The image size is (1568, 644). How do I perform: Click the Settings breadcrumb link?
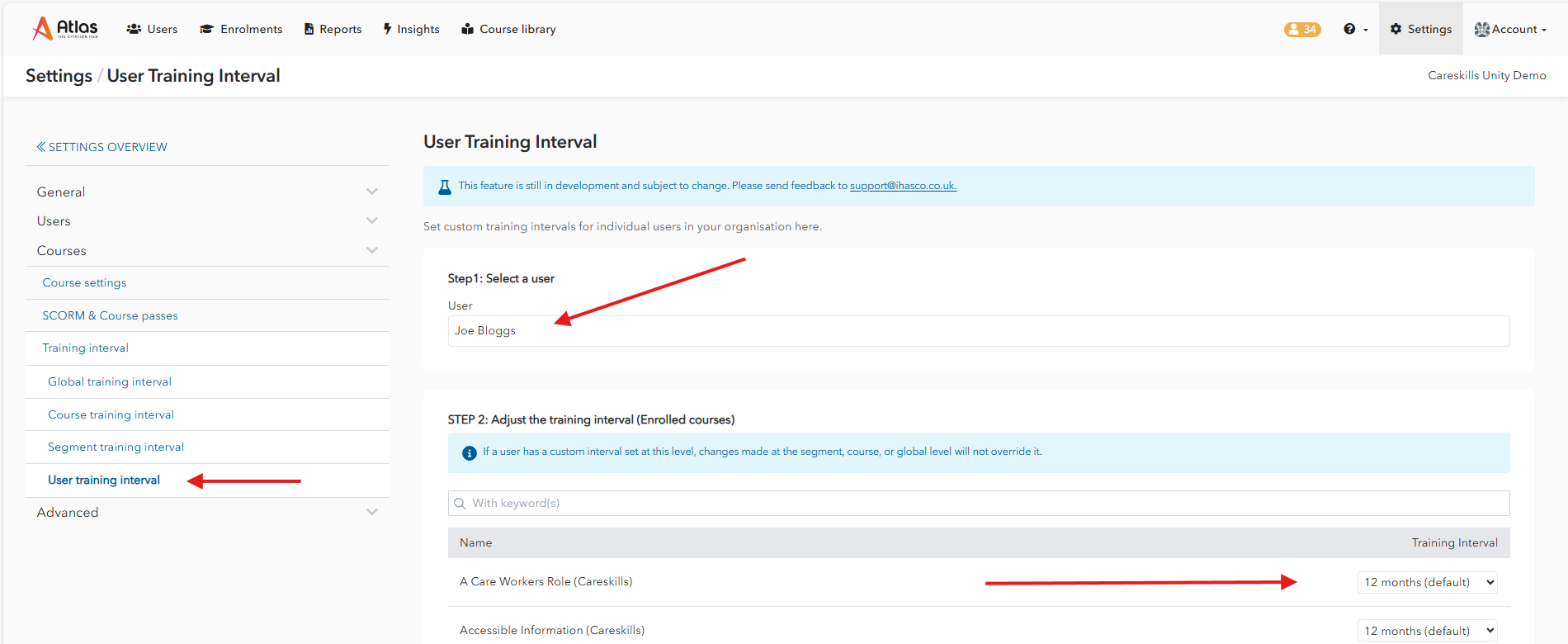[x=59, y=76]
